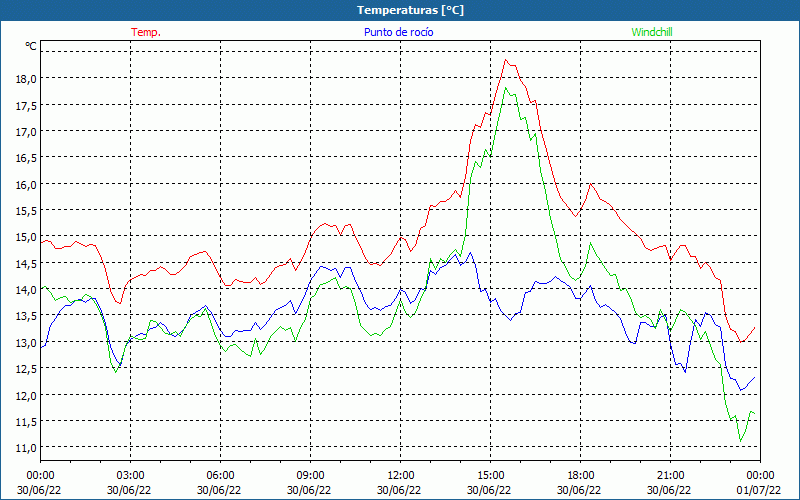Click the 16,0 y-axis value
Viewport: 800px width, 500px height.
[x=27, y=184]
